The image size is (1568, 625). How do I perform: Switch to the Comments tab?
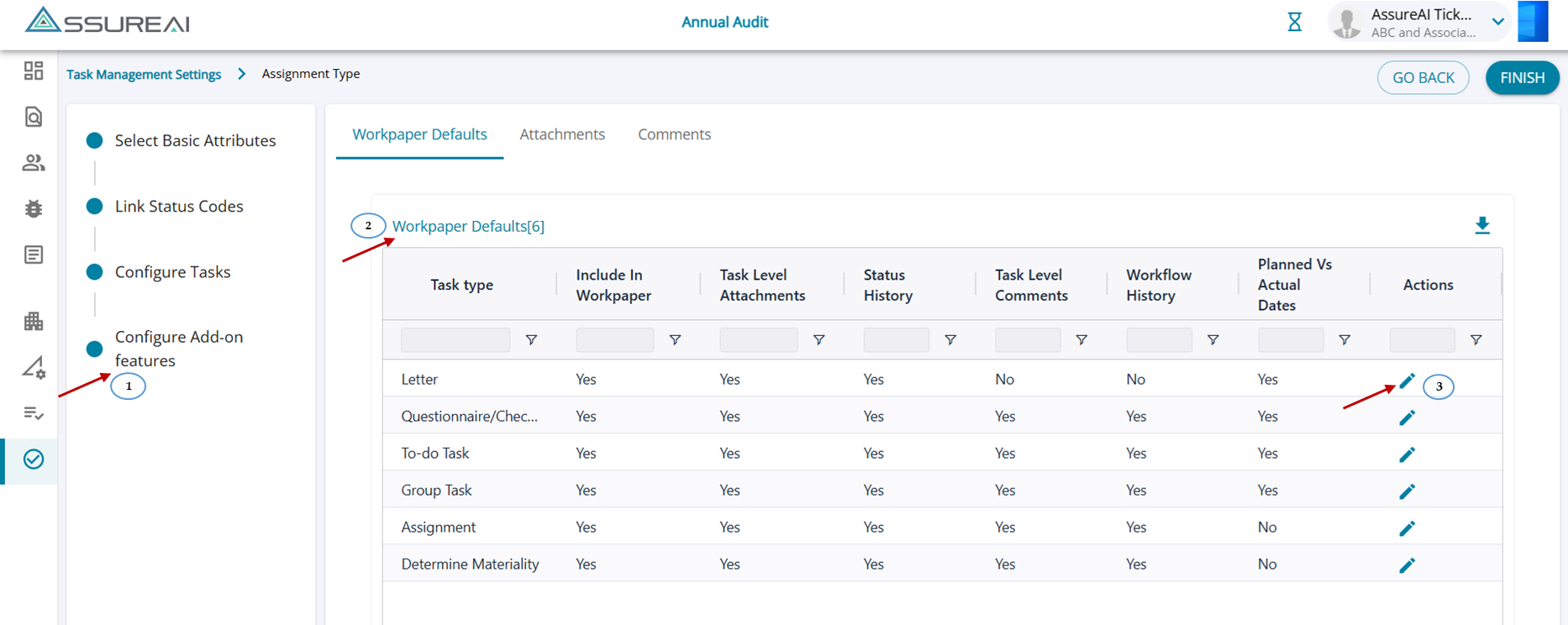click(x=674, y=134)
